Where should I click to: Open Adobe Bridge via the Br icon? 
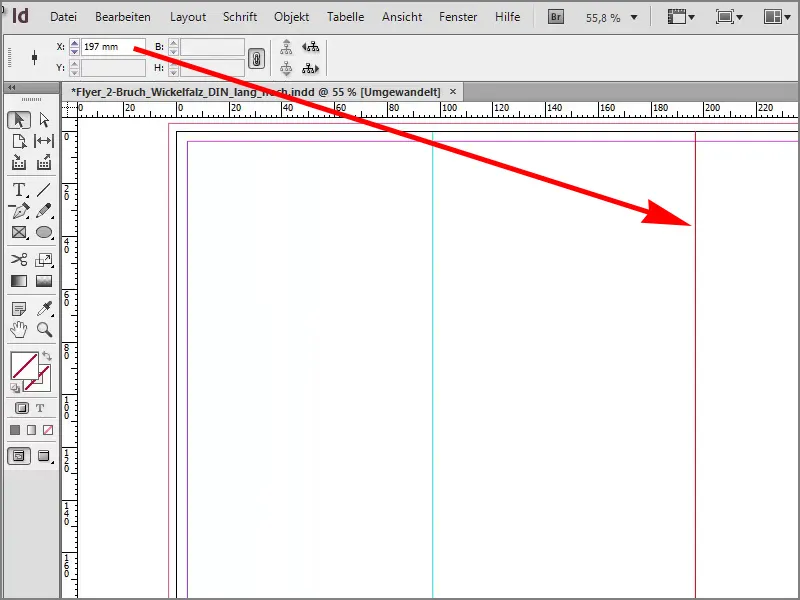coord(556,17)
